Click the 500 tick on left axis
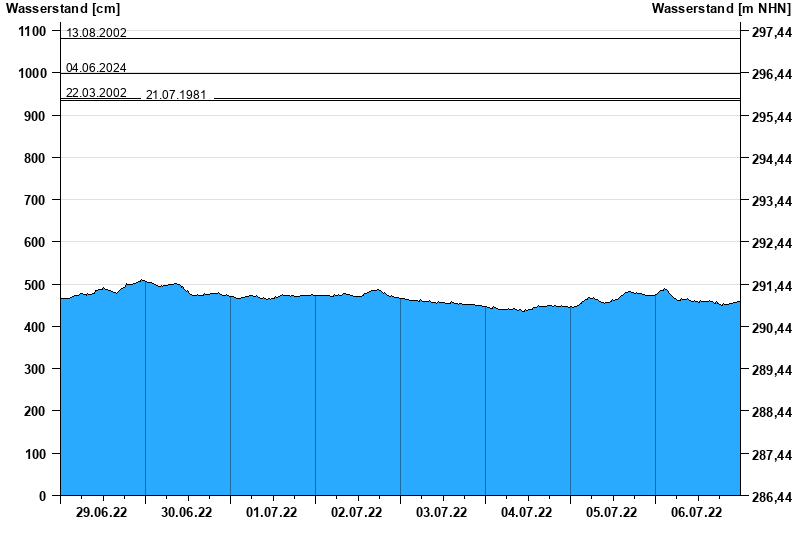800x550 pixels. tap(34, 285)
